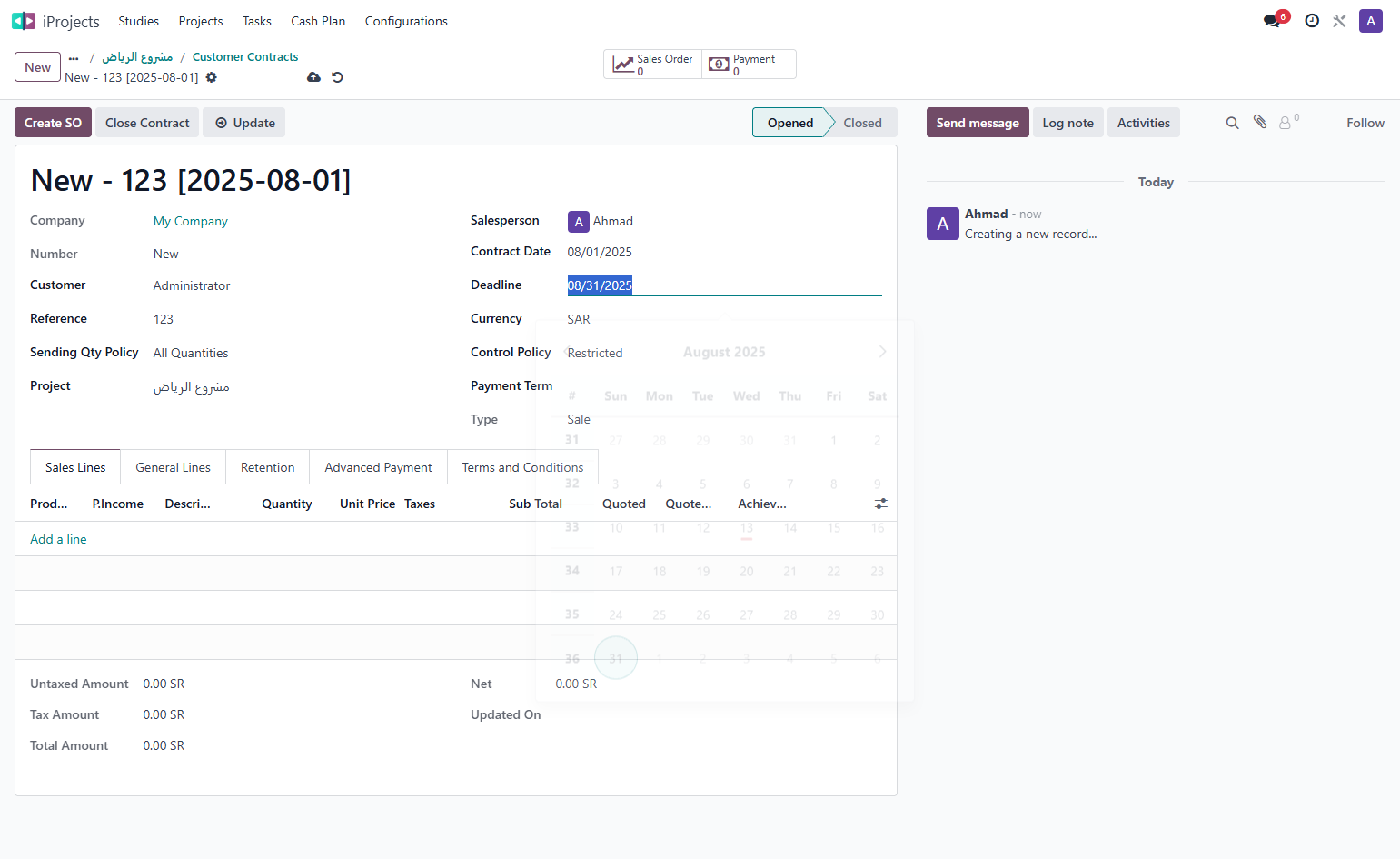
Task: Switch to the Retention tab
Action: click(x=268, y=467)
